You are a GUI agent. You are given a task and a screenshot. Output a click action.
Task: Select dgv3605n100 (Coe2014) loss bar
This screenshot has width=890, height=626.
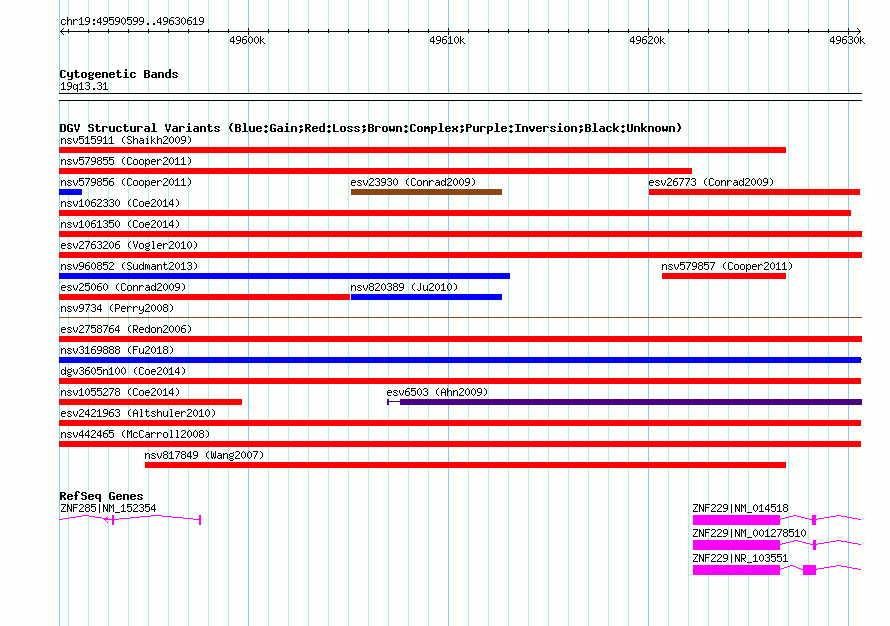coord(460,381)
